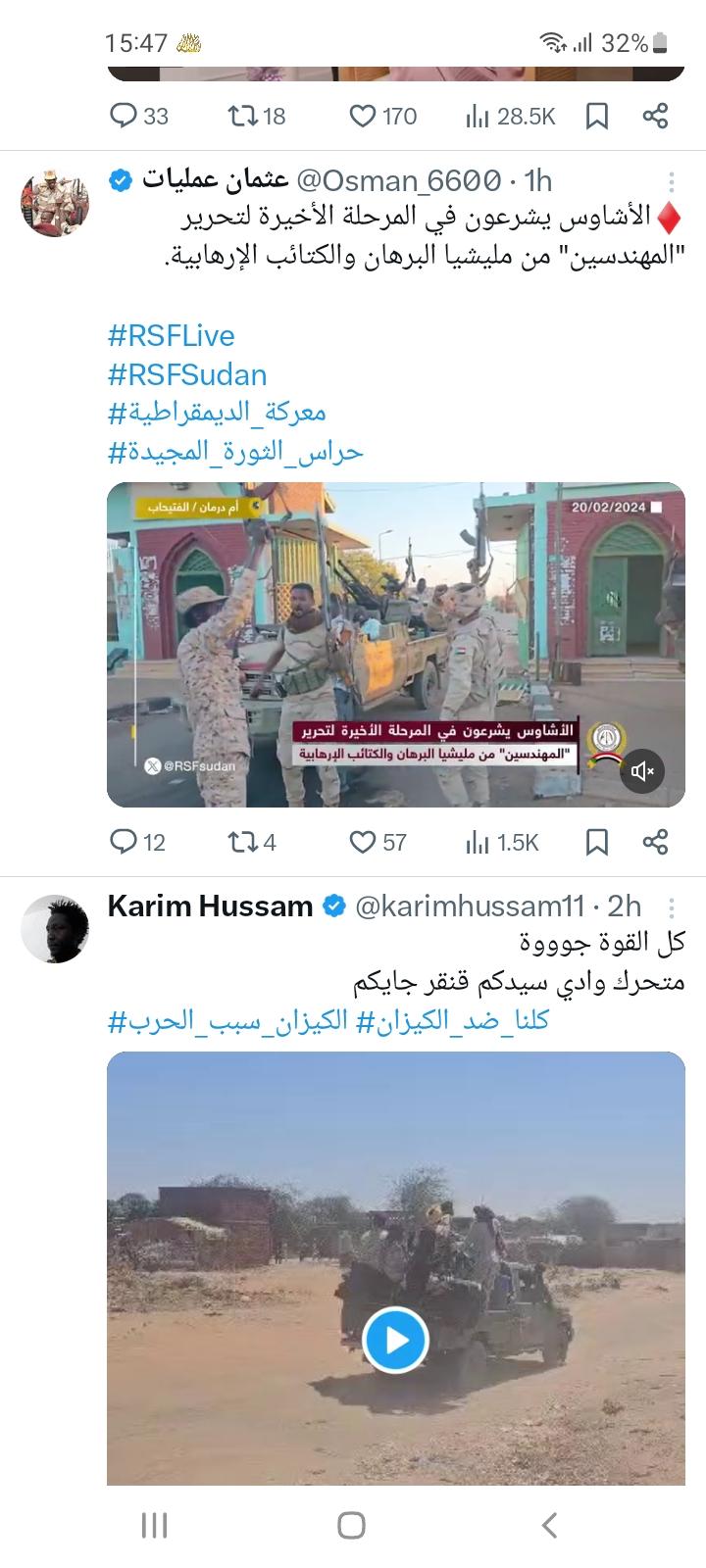Share the Osman_6600 RSF tweet
Viewport: 706px width, 1568px height.
(655, 842)
